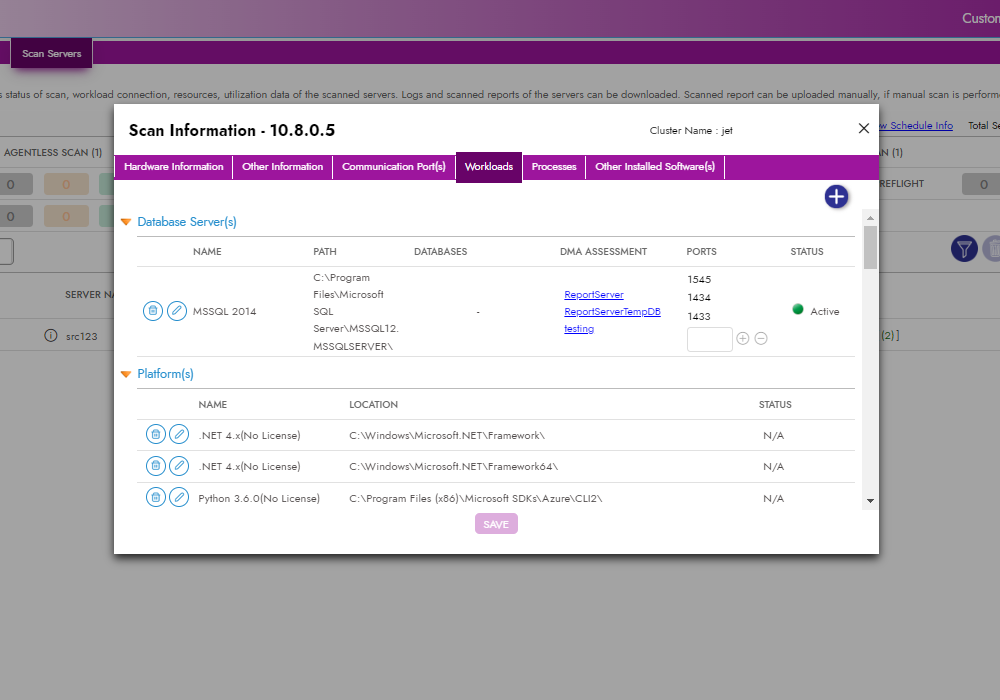The height and width of the screenshot is (700, 1000).
Task: Click the C:\Windows\Microsoft.NET\Framework64\ location
Action: 453,467
